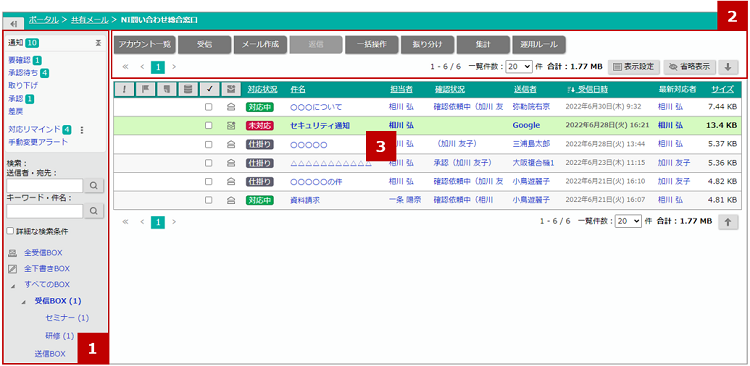Click sender Google in list
This screenshot has height=366, width=750.
526,125
